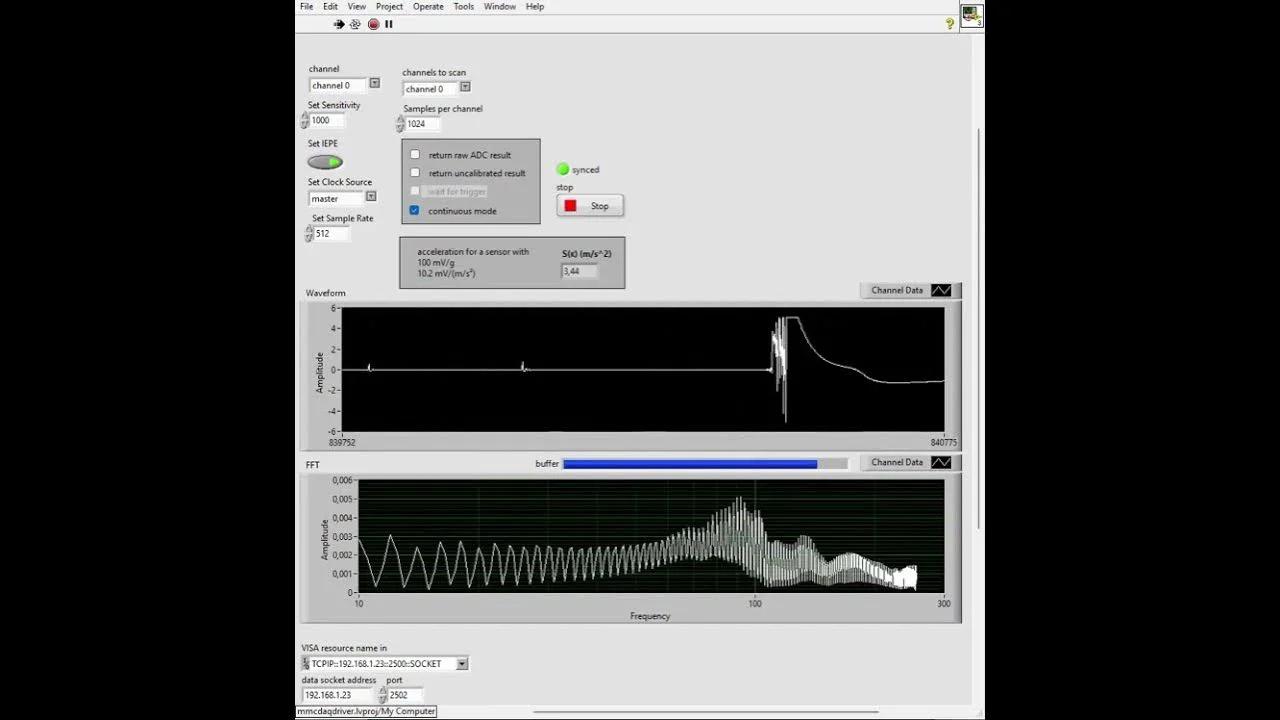Enable return uncalibrated result checkbox
1280x720 pixels.
coord(415,173)
